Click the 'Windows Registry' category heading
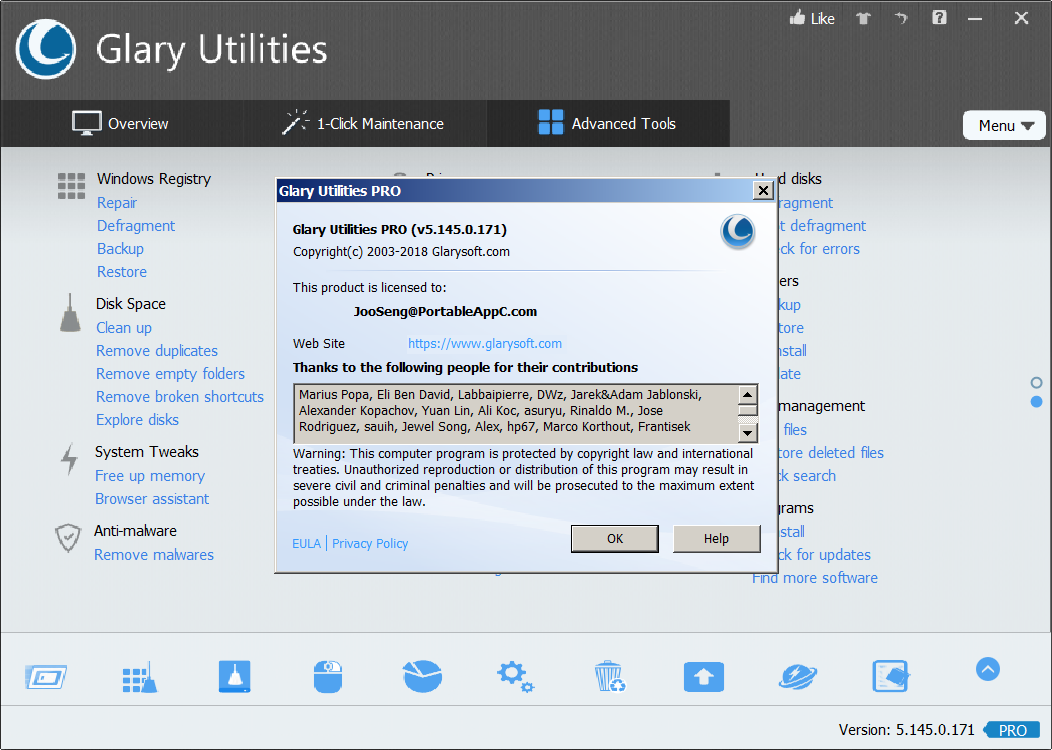 click(x=154, y=179)
